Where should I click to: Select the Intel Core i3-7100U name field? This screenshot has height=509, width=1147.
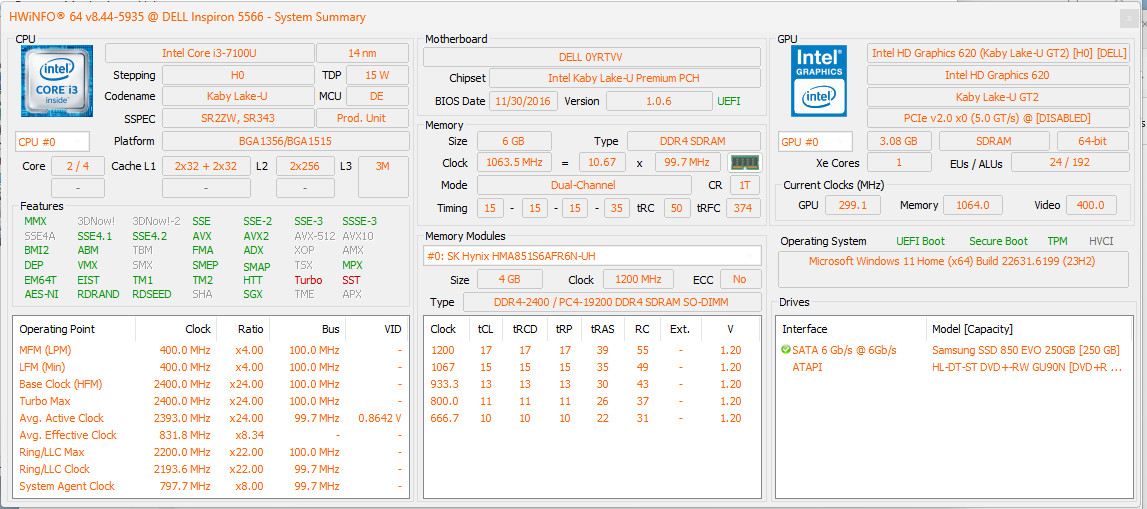[209, 53]
